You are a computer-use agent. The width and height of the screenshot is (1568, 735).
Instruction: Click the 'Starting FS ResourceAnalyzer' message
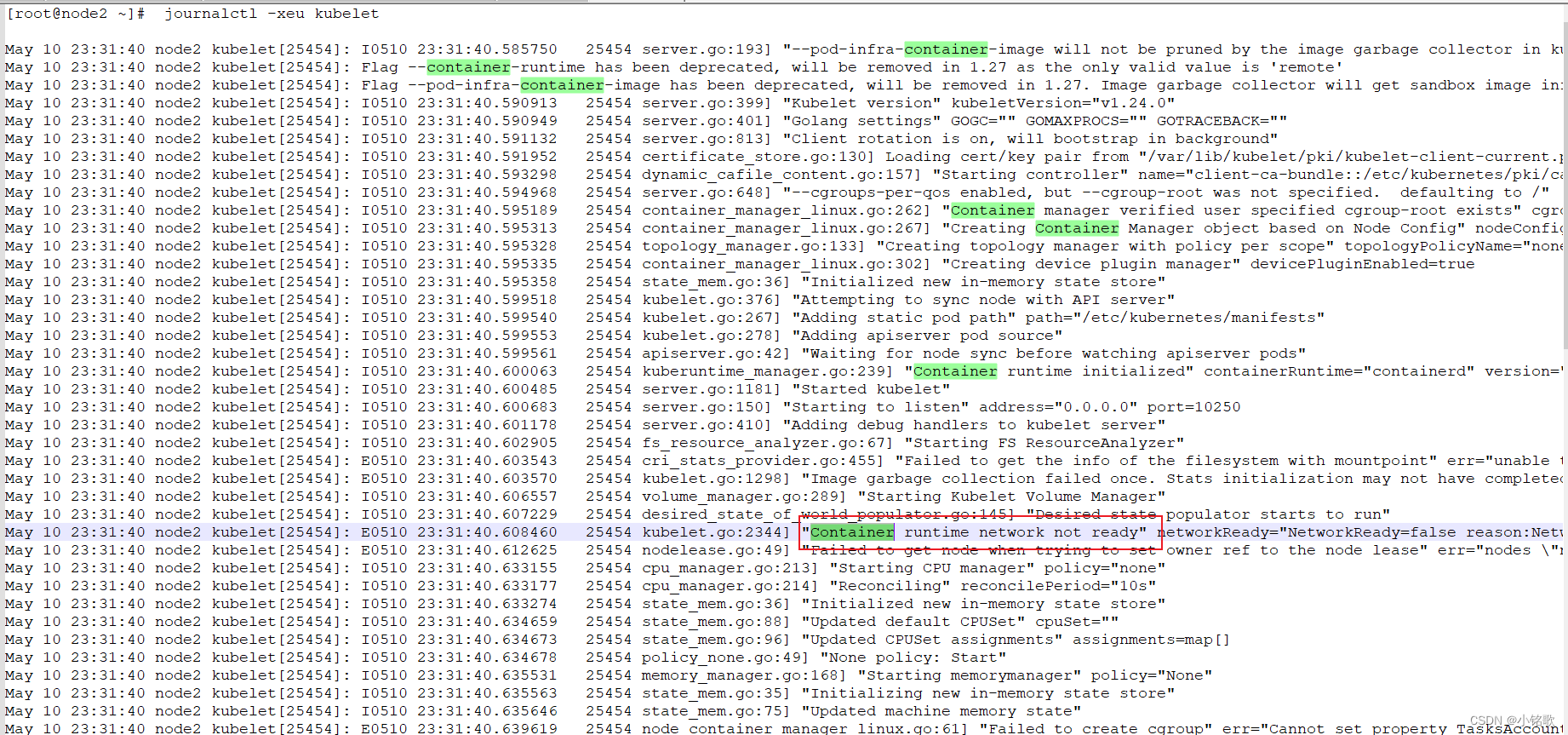pyautogui.click(x=1044, y=443)
